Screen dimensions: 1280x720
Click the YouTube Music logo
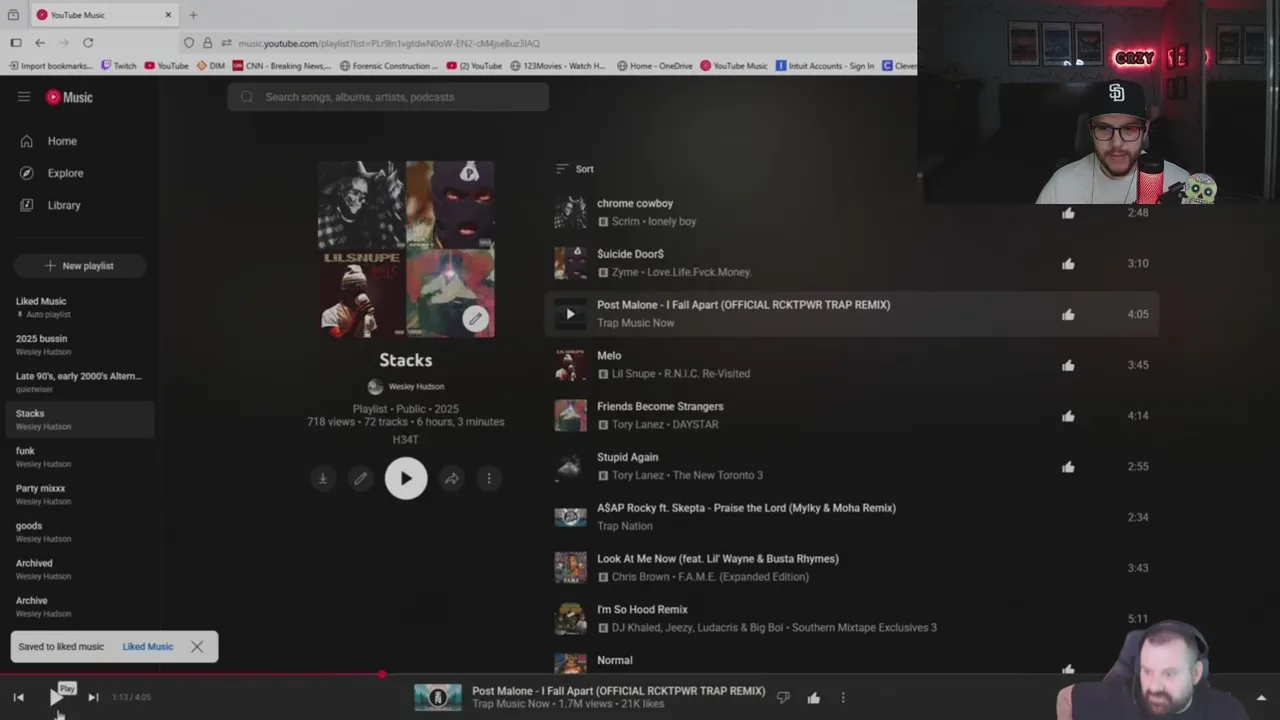69,97
